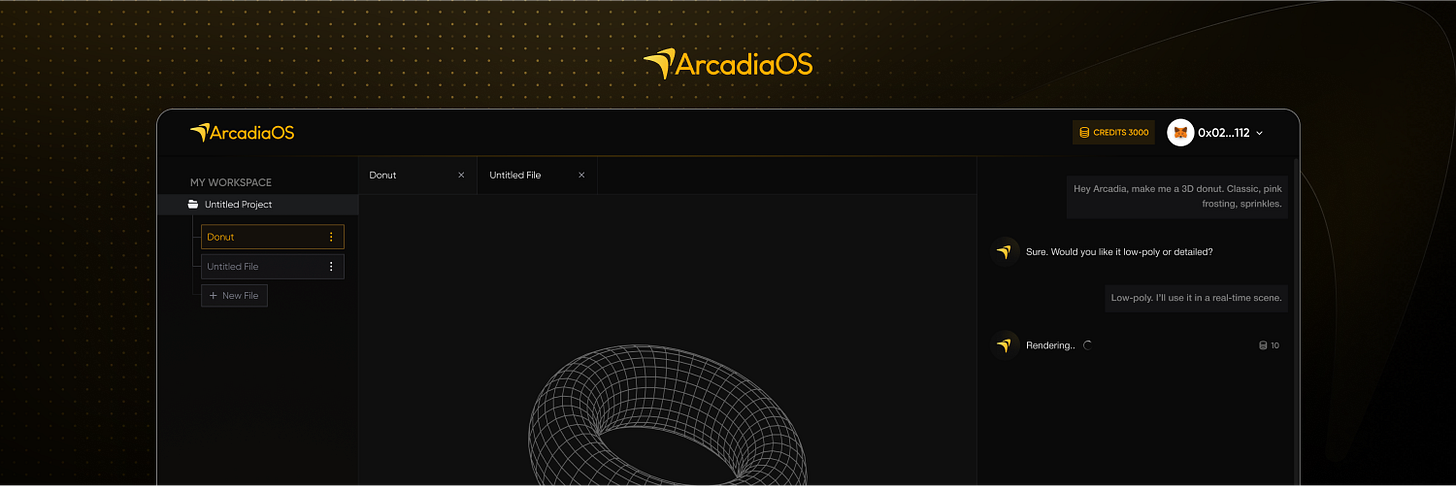Click the user message about 3D donut
This screenshot has width=1456, height=486.
click(1177, 196)
